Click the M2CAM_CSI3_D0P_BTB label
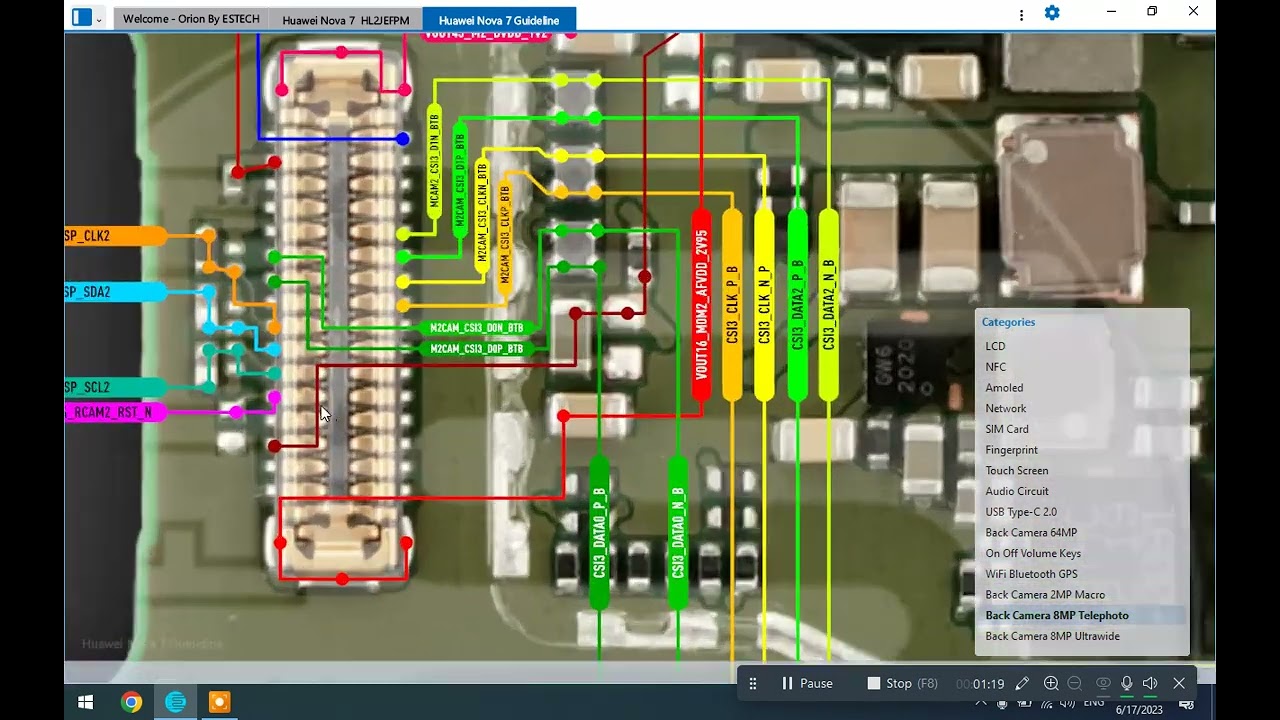Screen dimensions: 1280x720 coord(476,349)
